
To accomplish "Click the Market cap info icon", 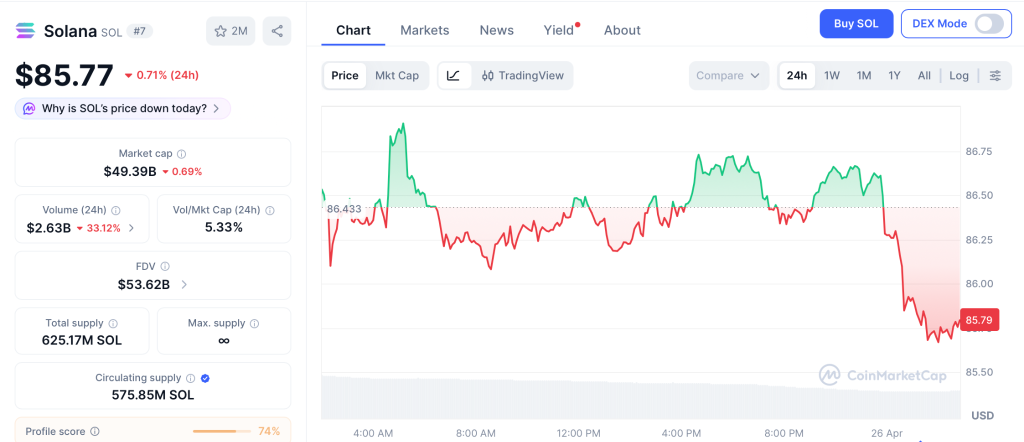I will click(181, 154).
